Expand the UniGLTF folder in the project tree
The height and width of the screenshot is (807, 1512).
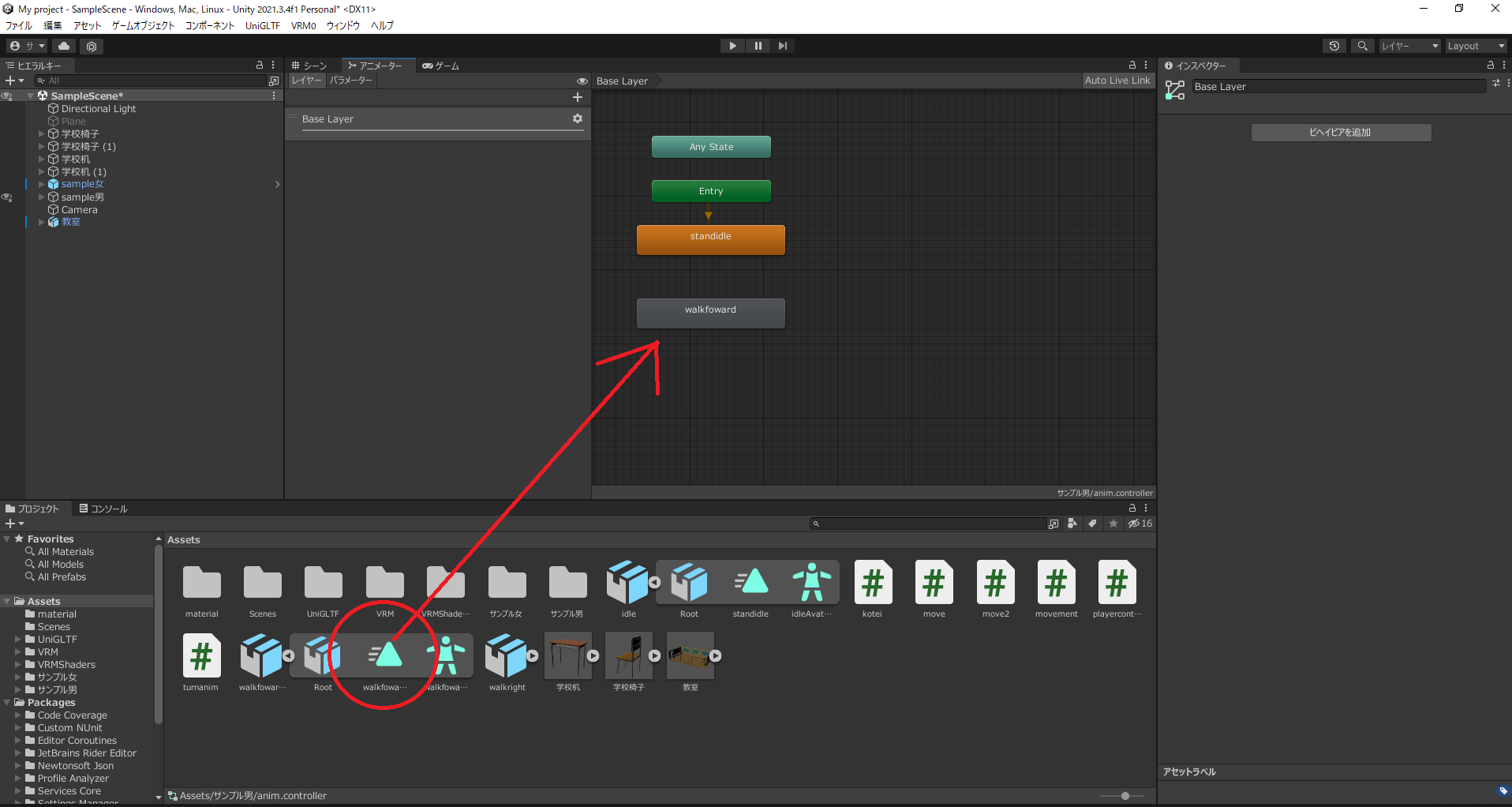18,640
